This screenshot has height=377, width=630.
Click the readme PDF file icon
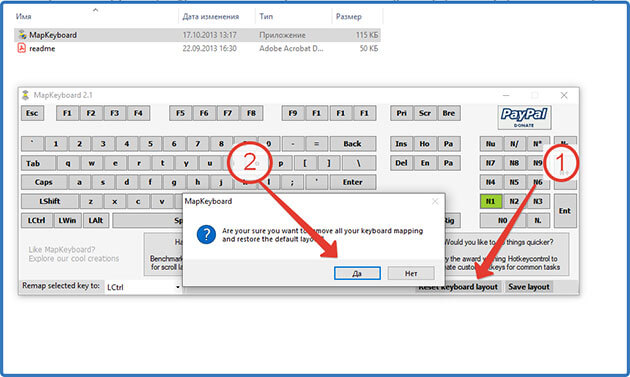[x=22, y=48]
